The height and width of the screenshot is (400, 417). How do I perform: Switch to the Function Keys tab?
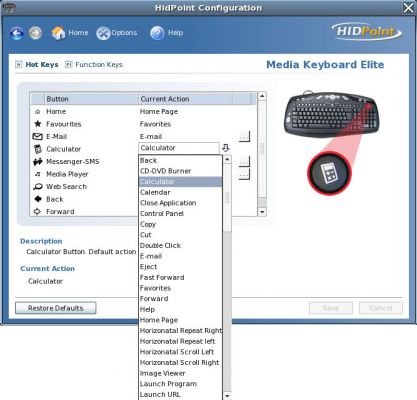pos(94,65)
